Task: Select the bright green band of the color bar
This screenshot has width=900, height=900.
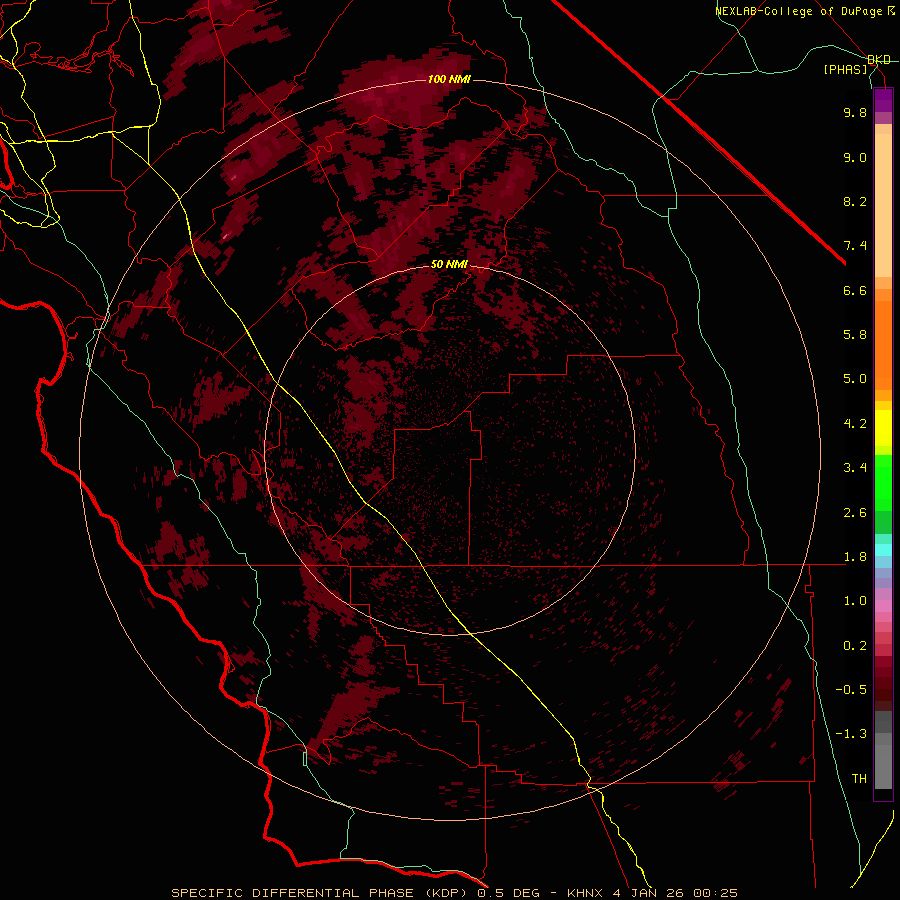Action: coord(883,482)
